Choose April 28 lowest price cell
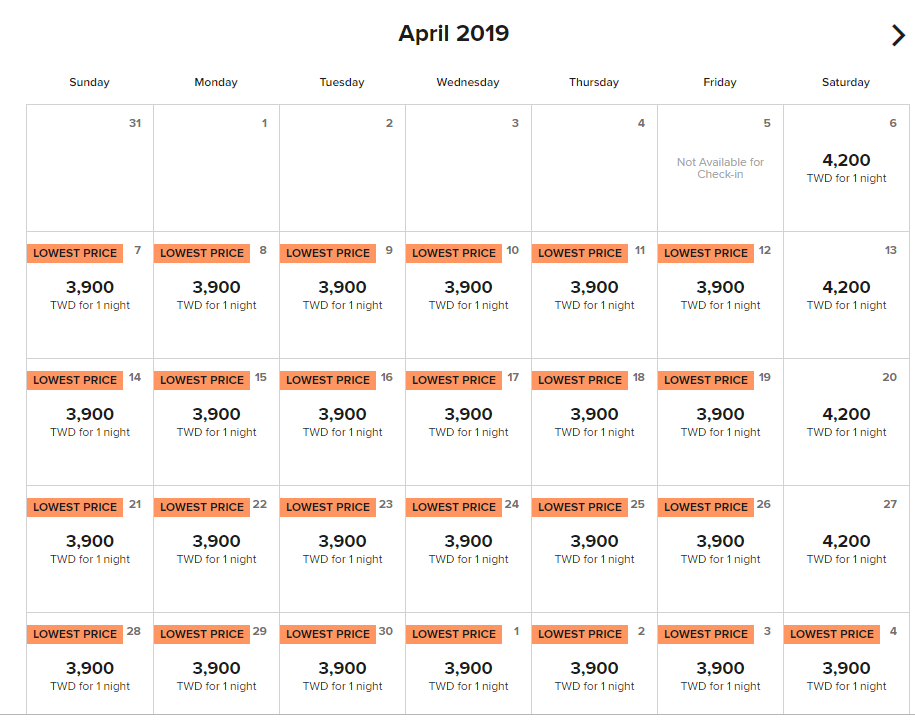This screenshot has width=915, height=722. pyautogui.click(x=90, y=664)
